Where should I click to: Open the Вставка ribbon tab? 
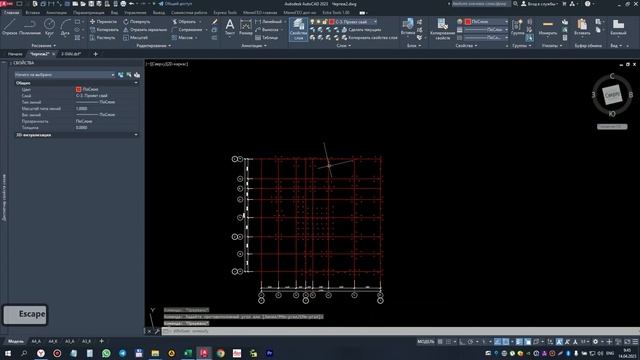coord(33,13)
